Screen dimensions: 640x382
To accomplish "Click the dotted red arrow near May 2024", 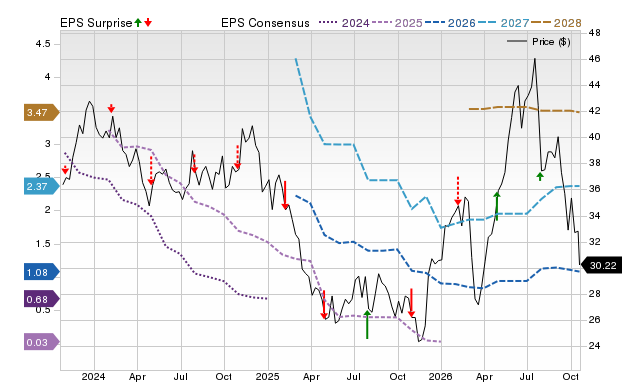I will (151, 170).
